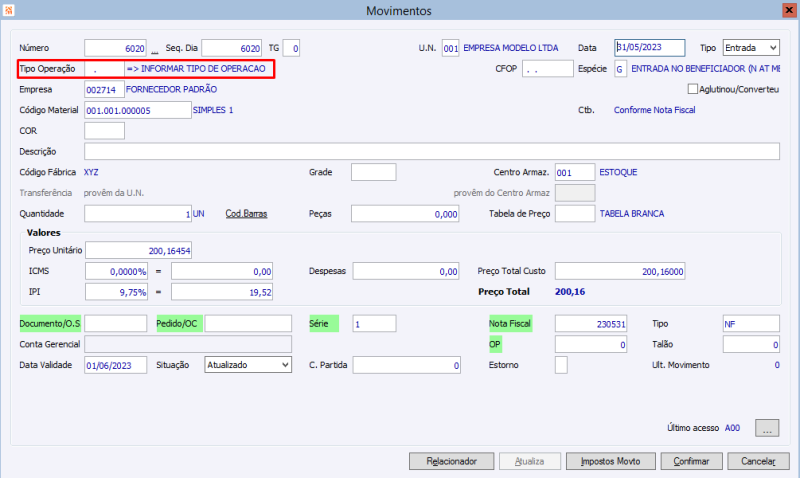Select the Espécie code field
The height and width of the screenshot is (478, 800).
620,69
